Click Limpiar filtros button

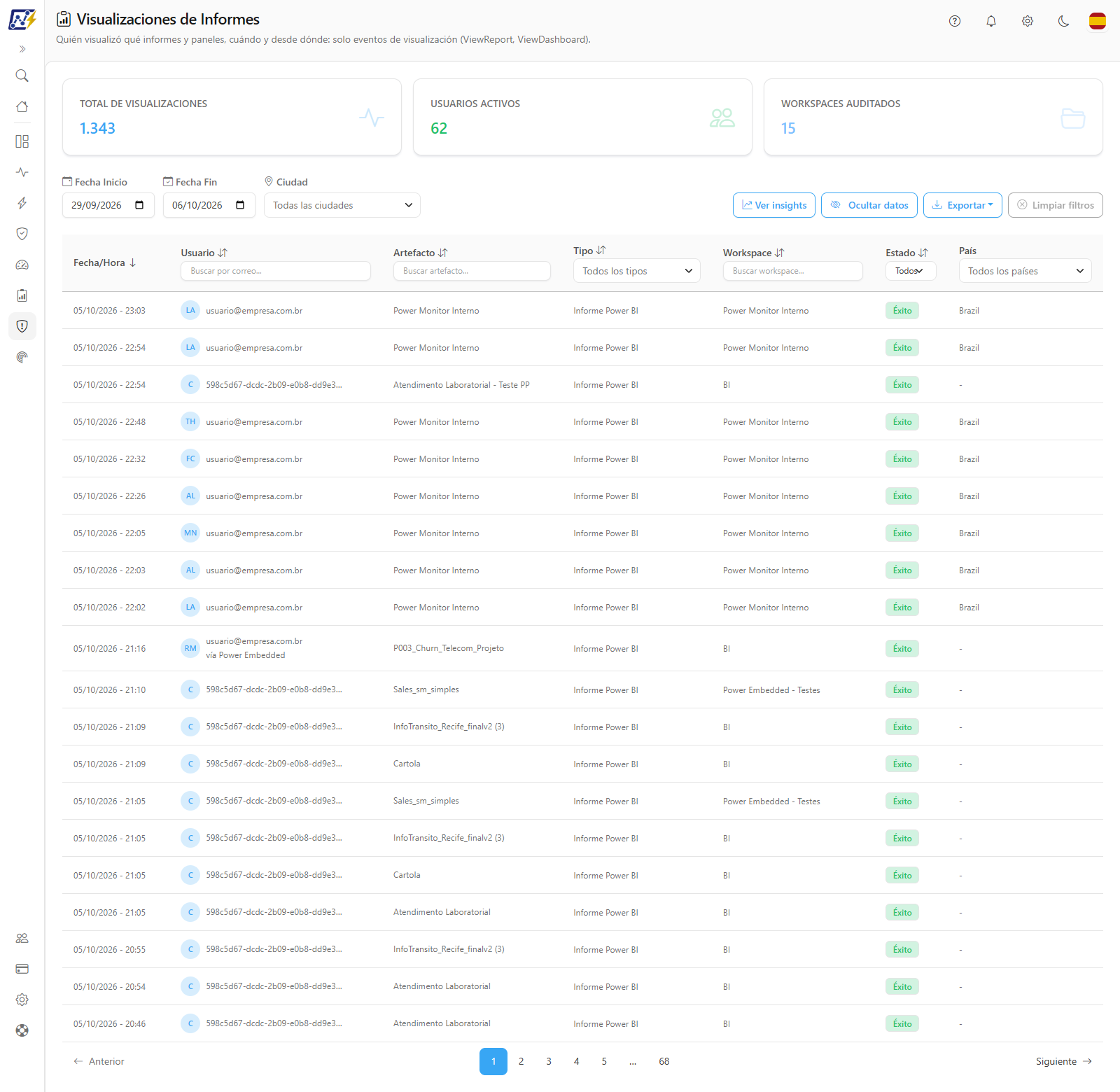point(1056,205)
